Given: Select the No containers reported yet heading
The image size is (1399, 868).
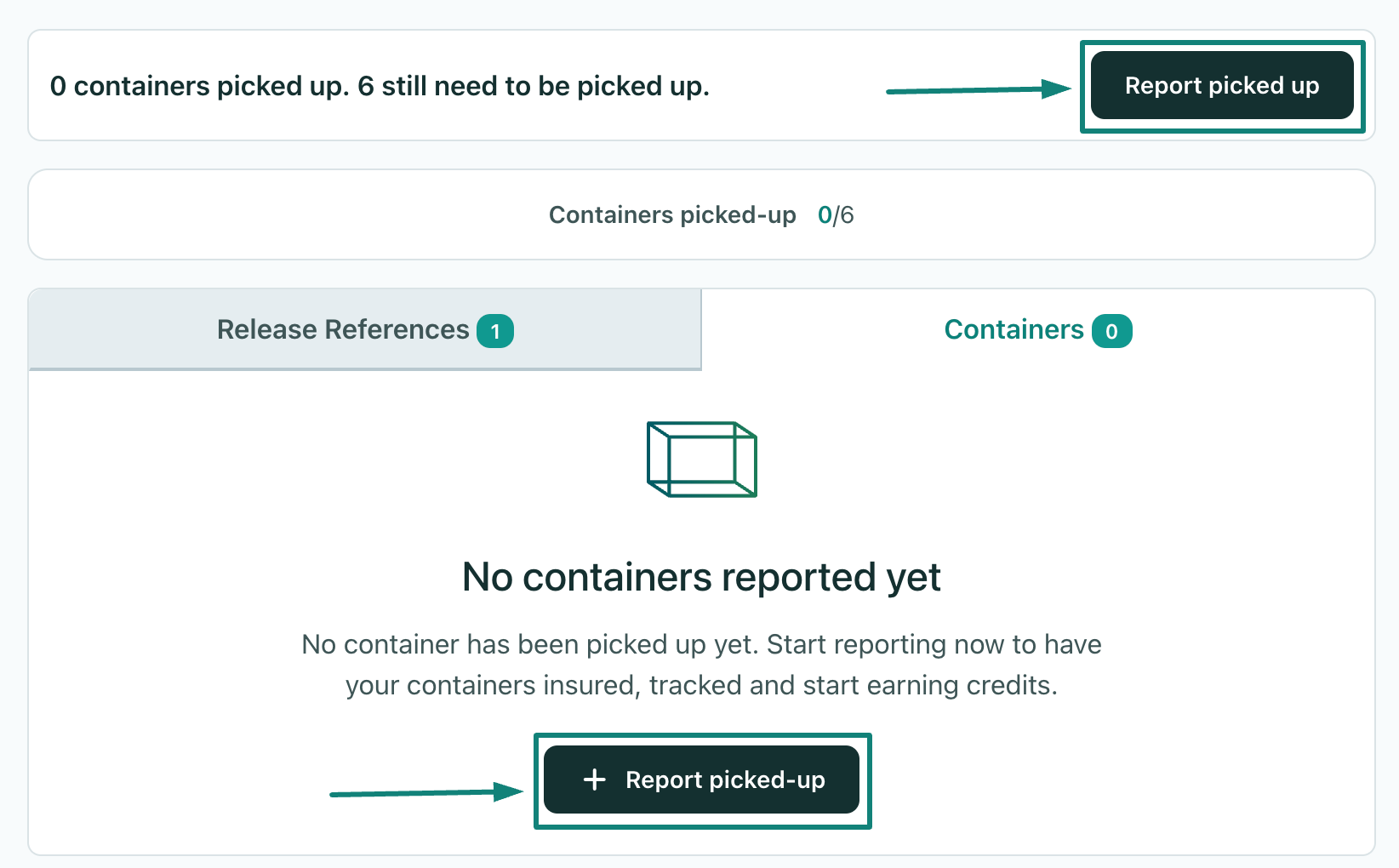Looking at the screenshot, I should (701, 577).
